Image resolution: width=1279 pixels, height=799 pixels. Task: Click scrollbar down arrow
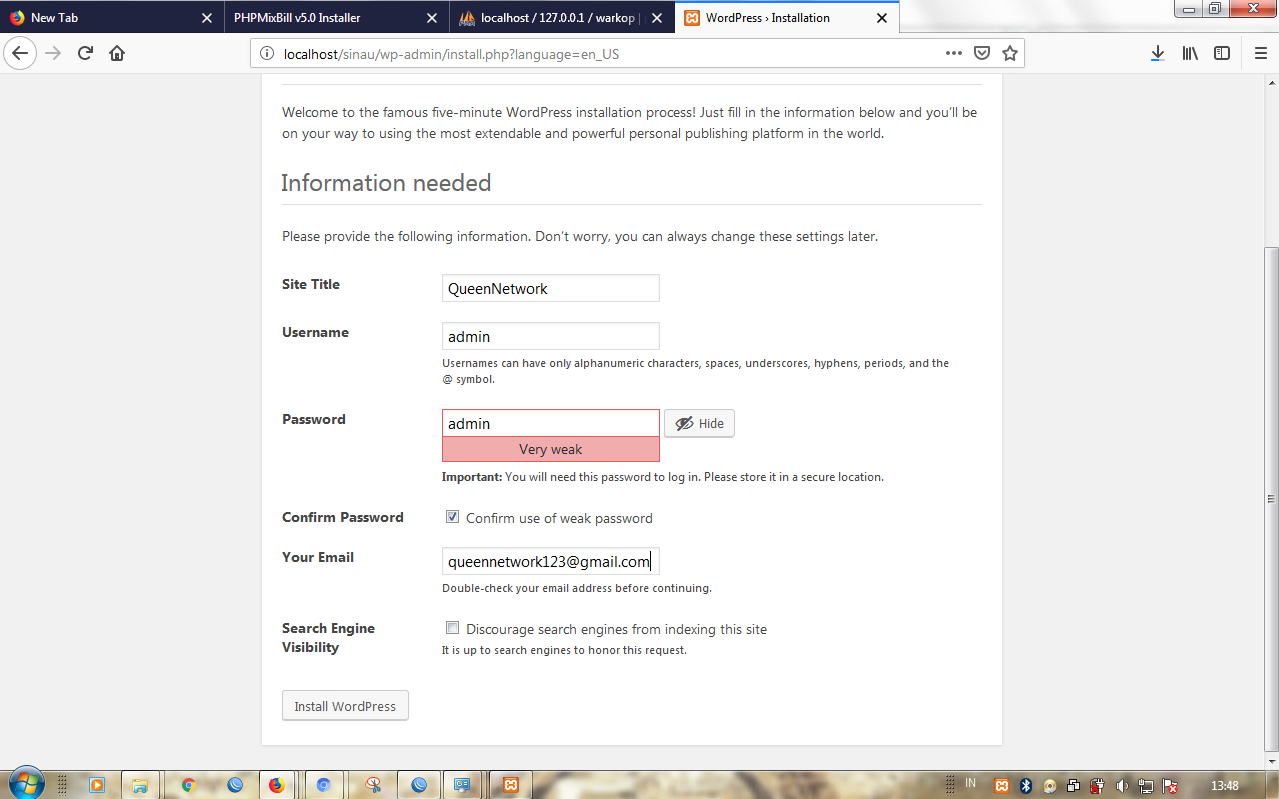(x=1271, y=760)
